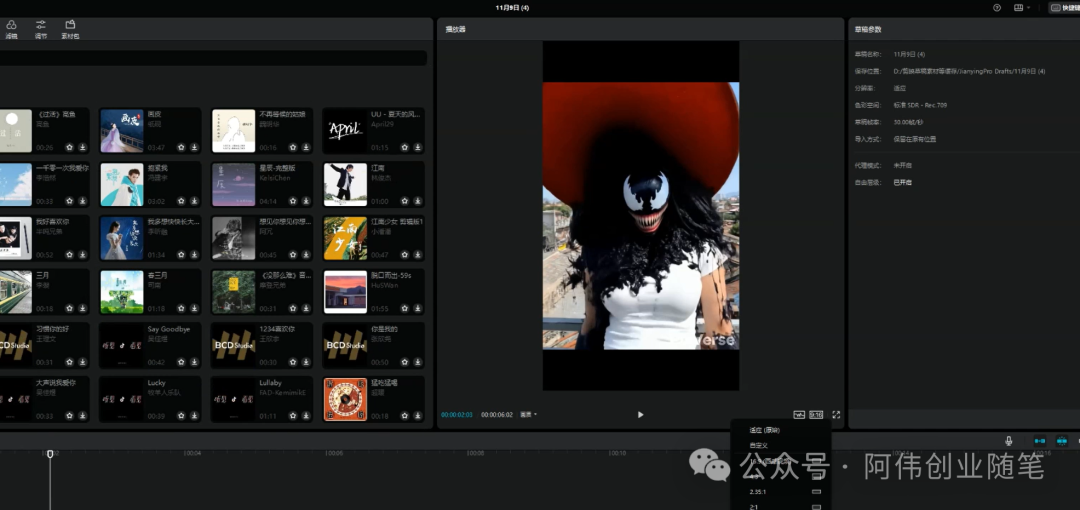Select the Say Goodbye track title

tap(169, 329)
